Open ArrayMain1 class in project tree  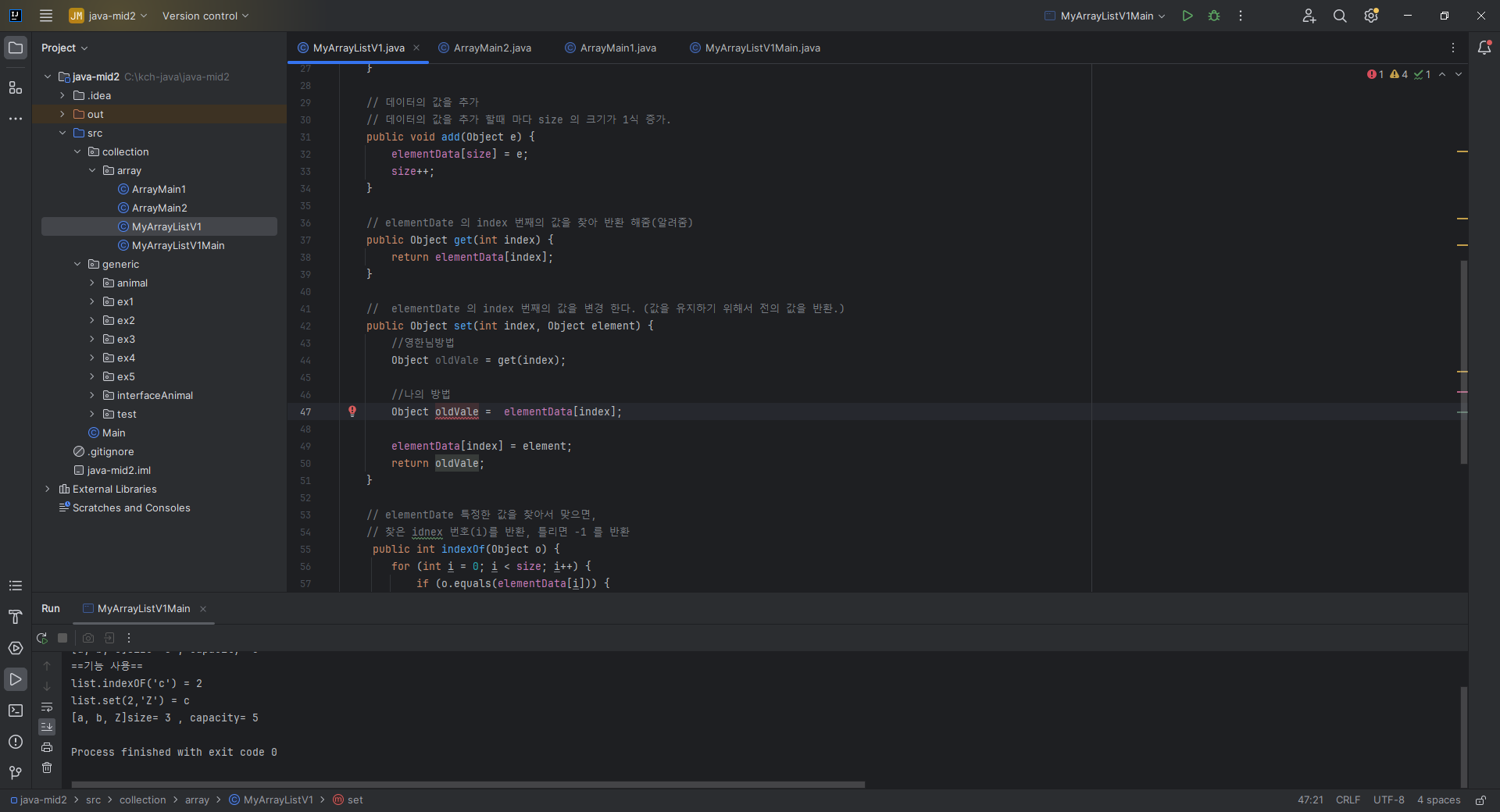pos(159,189)
